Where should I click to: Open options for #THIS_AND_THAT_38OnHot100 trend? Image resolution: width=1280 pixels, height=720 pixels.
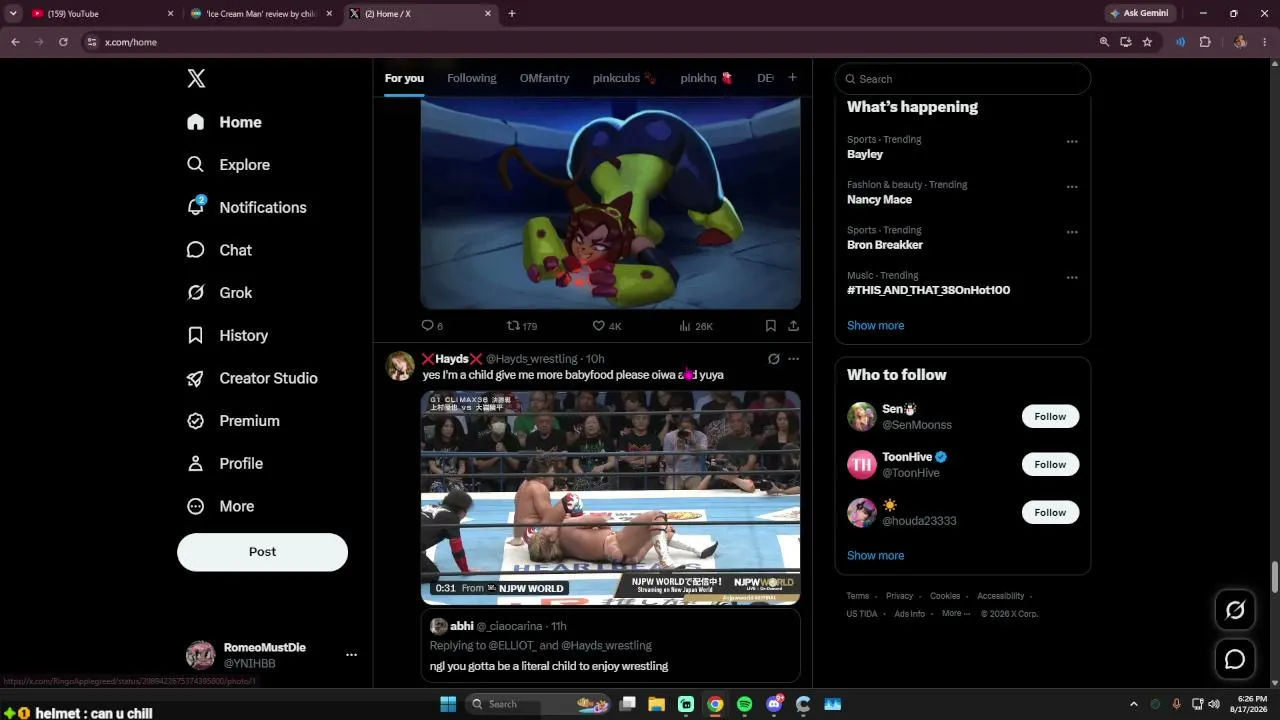(x=1072, y=277)
